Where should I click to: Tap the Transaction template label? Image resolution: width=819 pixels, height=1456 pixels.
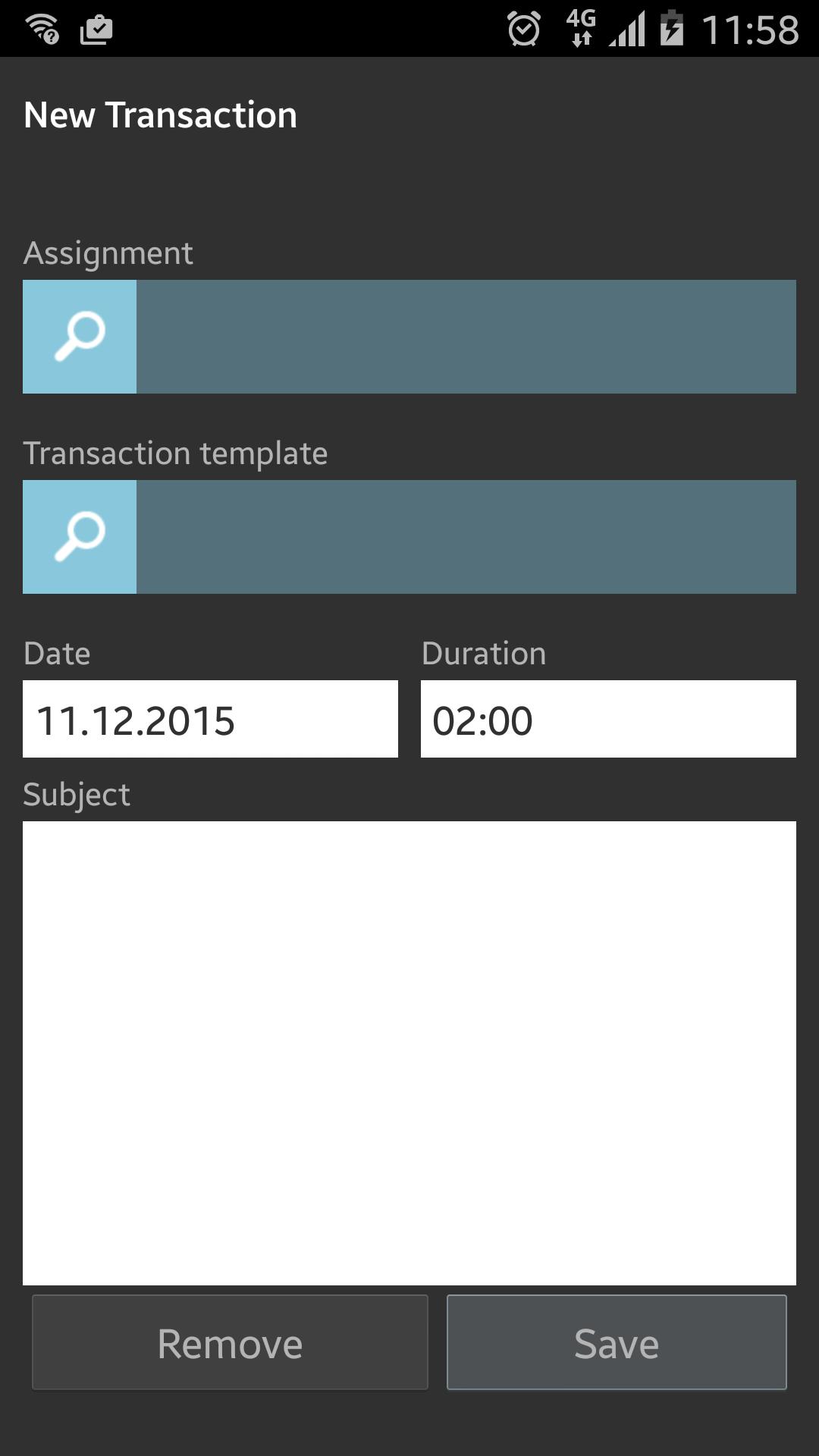click(x=175, y=453)
